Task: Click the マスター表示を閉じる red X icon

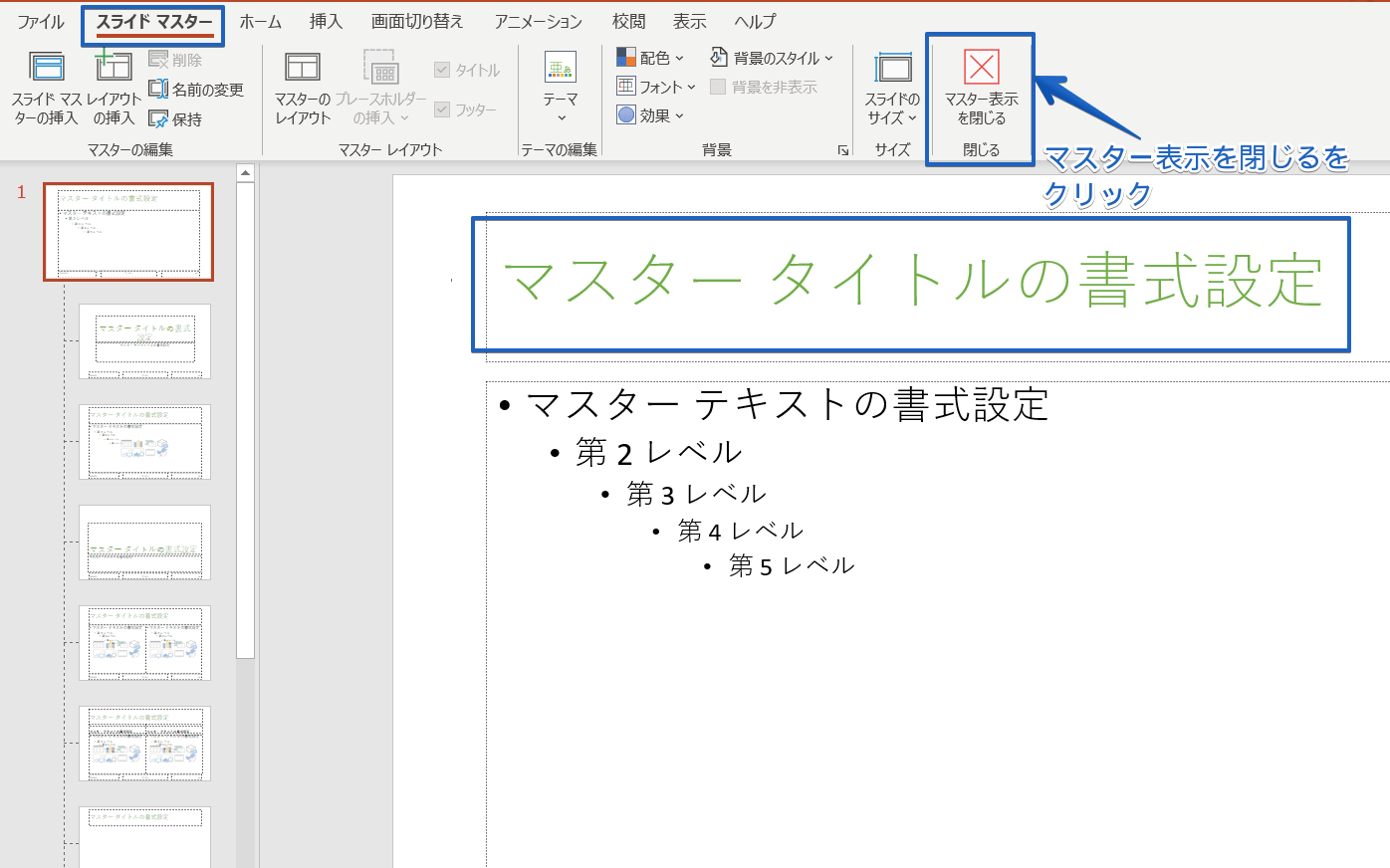Action: click(982, 67)
